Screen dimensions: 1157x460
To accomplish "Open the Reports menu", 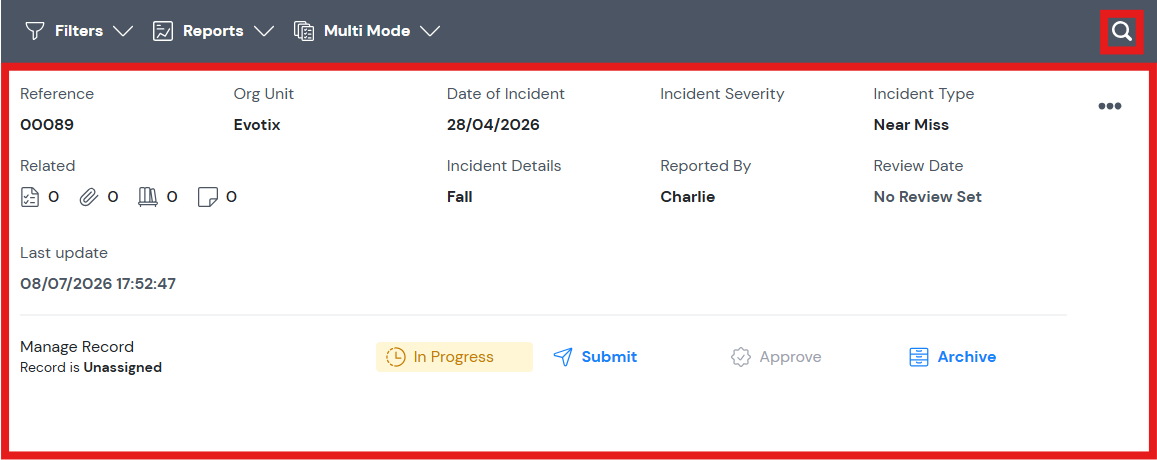I will [213, 31].
